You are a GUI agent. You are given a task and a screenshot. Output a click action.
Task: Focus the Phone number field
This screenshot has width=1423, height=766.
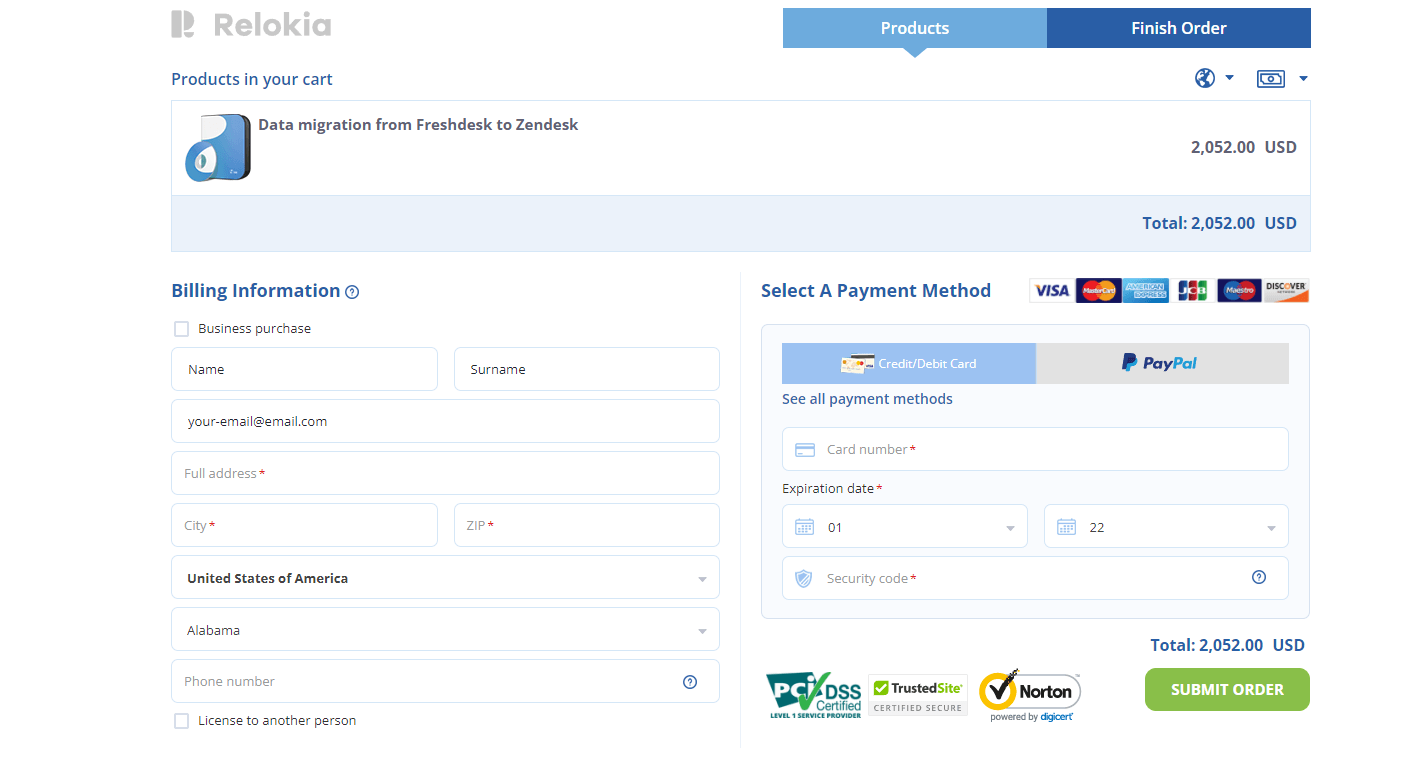pyautogui.click(x=445, y=681)
